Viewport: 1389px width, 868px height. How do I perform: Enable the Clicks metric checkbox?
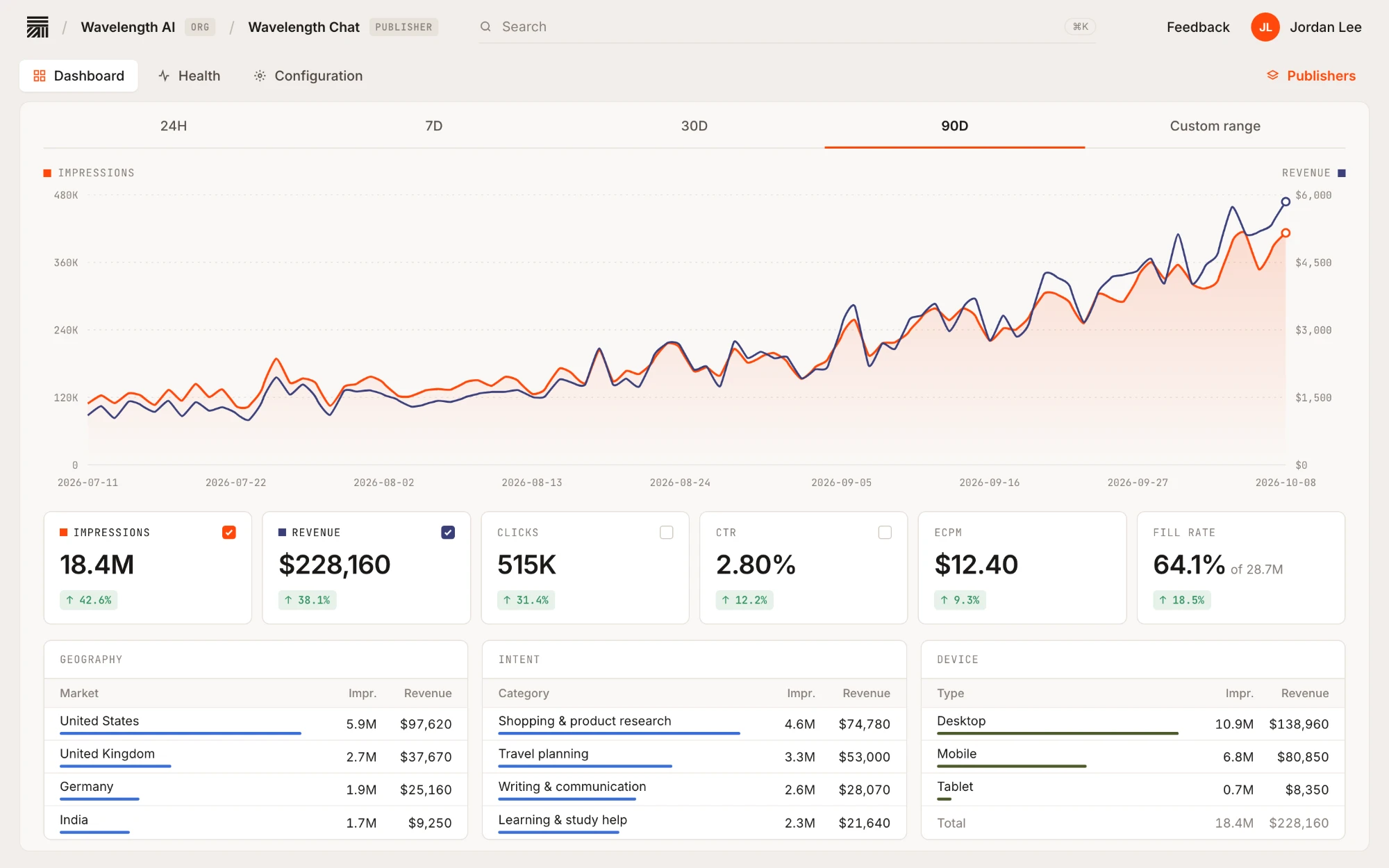point(667,533)
